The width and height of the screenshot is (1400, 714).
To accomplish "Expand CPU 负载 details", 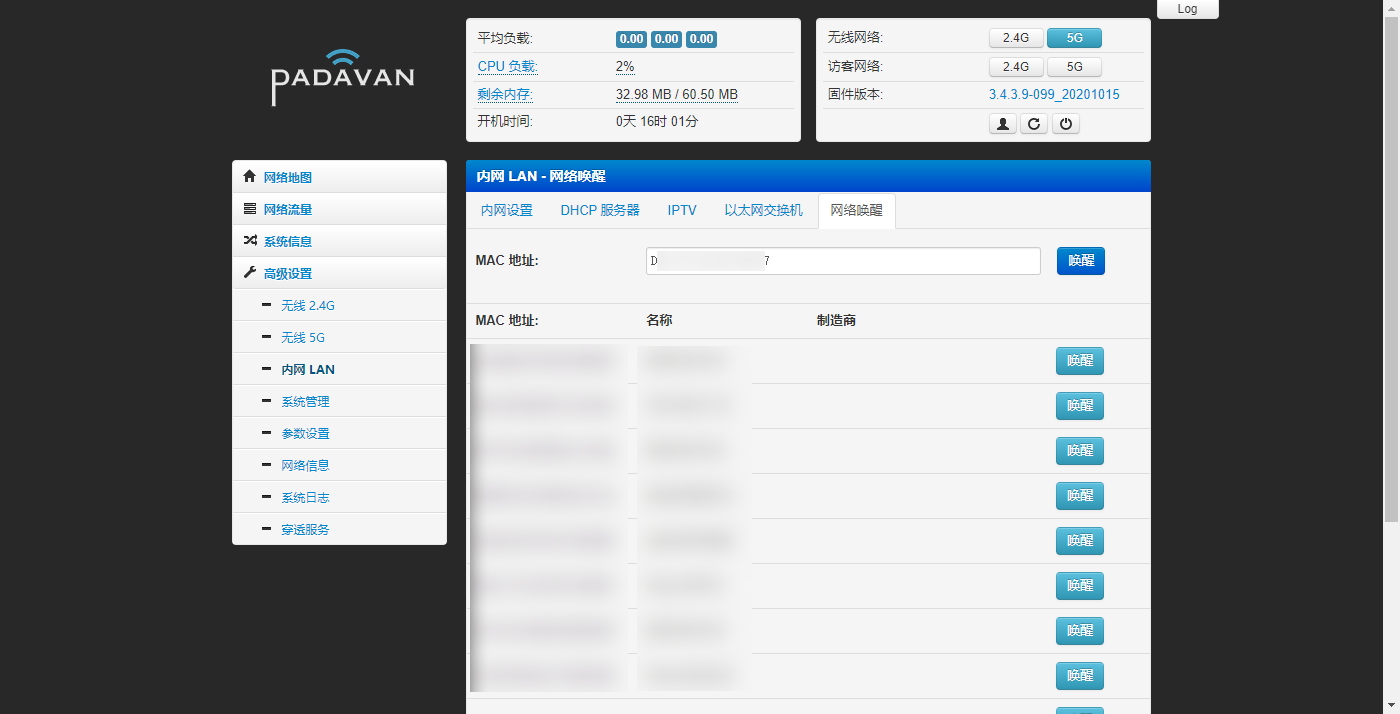I will [x=507, y=67].
